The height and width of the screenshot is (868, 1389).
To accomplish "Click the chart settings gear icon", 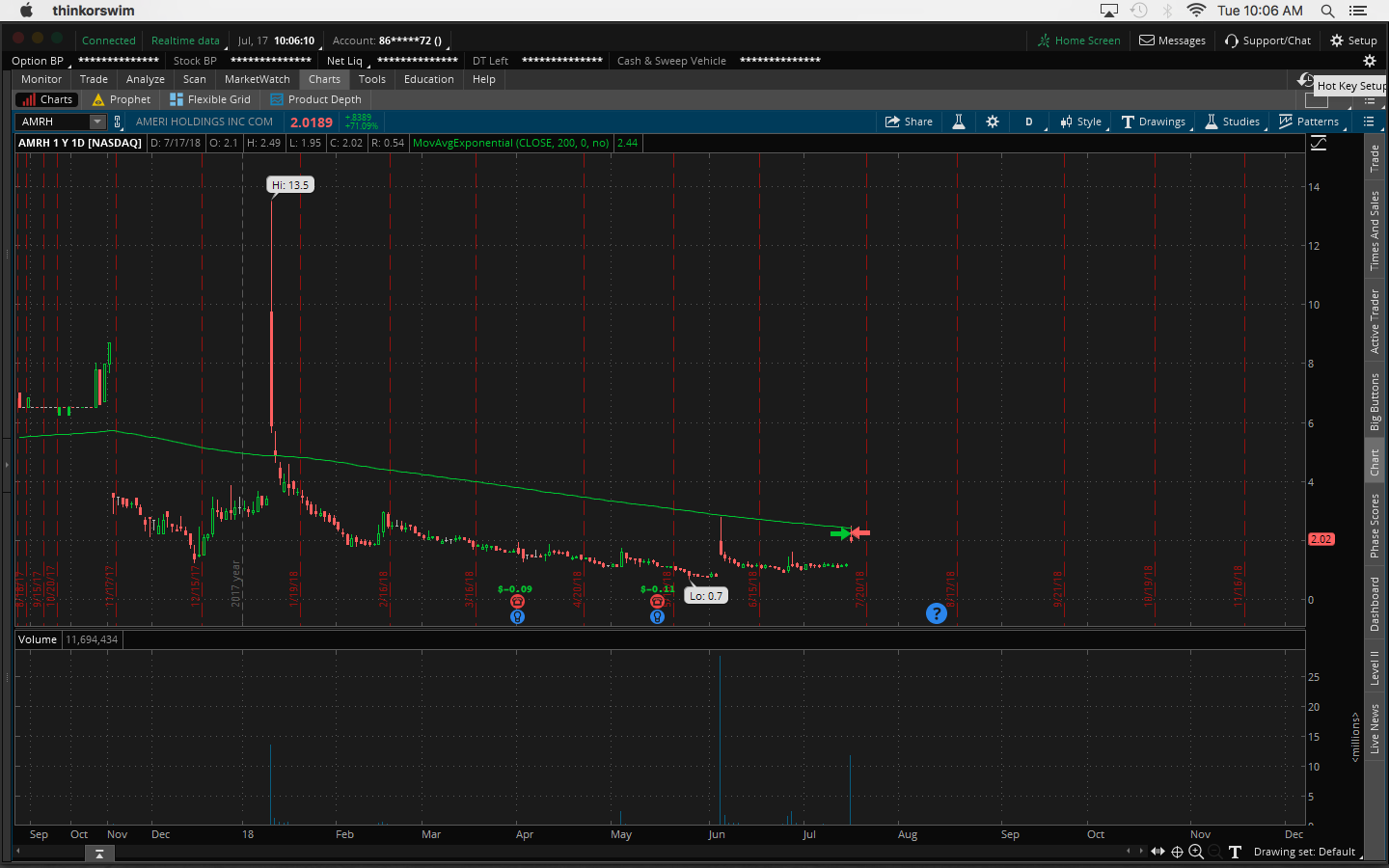I will [x=993, y=122].
